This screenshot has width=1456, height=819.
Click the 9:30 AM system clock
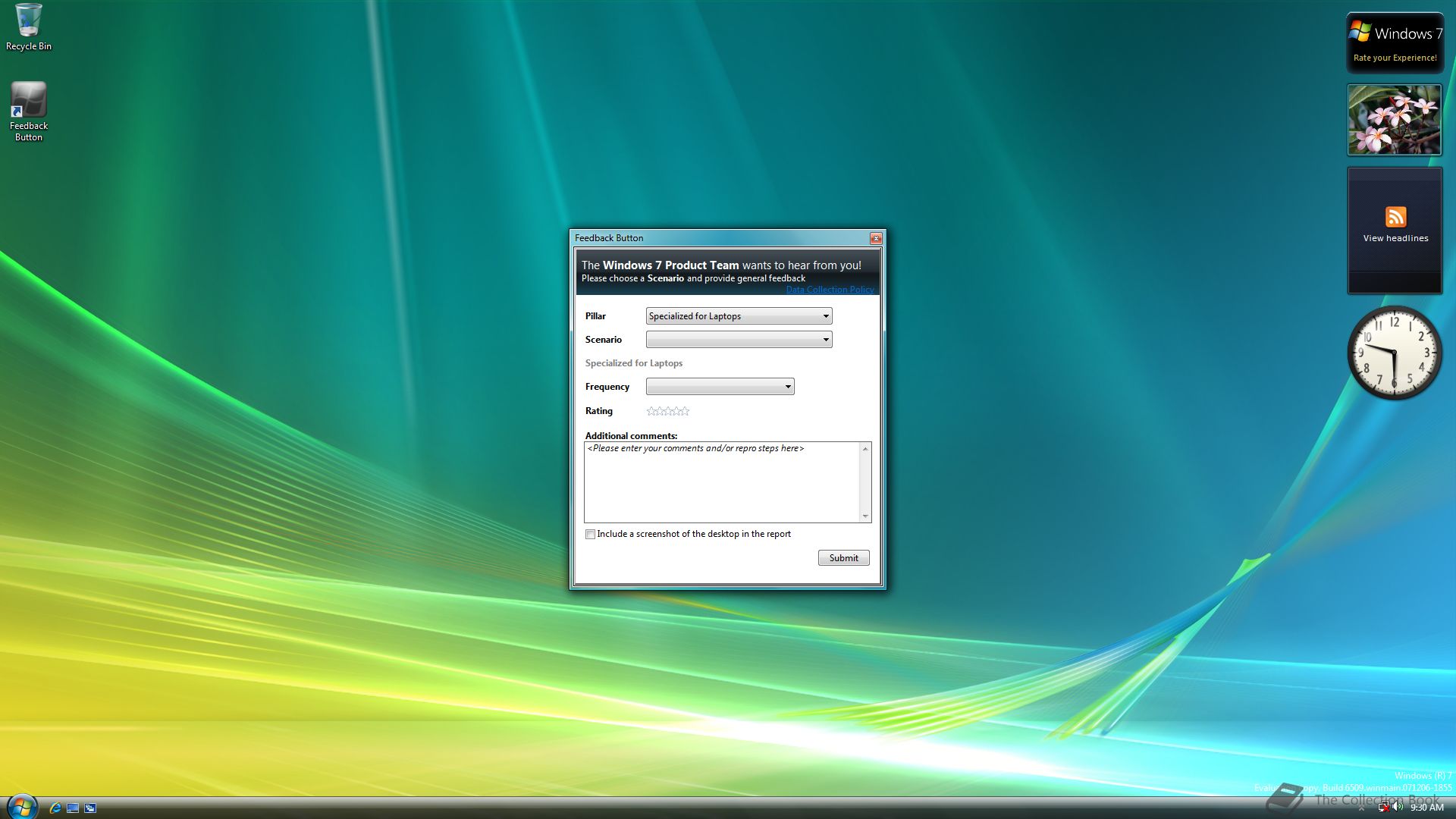tap(1426, 808)
